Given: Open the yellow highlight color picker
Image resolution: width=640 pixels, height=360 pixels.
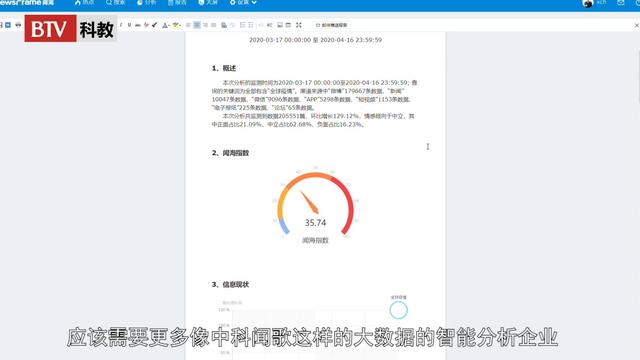Looking at the screenshot, I should pos(176,25).
